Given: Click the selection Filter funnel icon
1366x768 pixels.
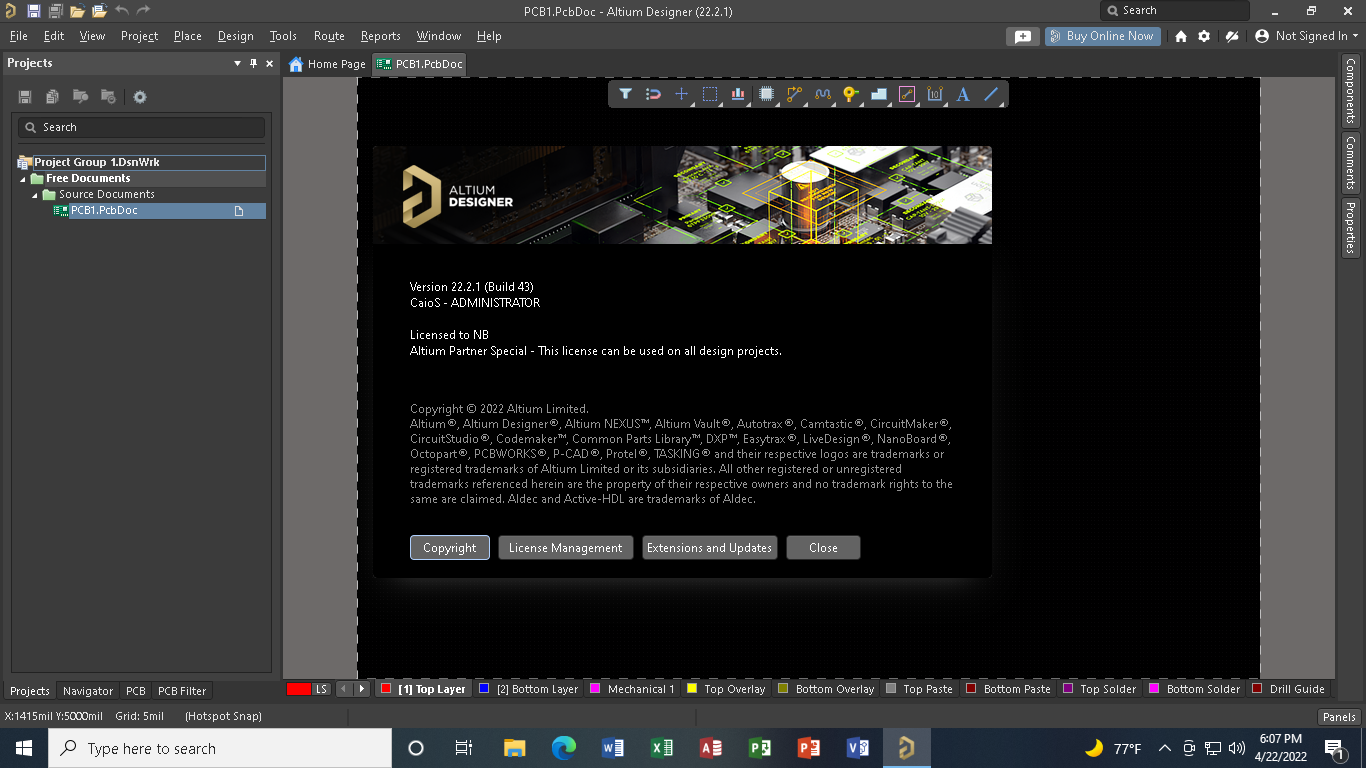Looking at the screenshot, I should pyautogui.click(x=625, y=94).
